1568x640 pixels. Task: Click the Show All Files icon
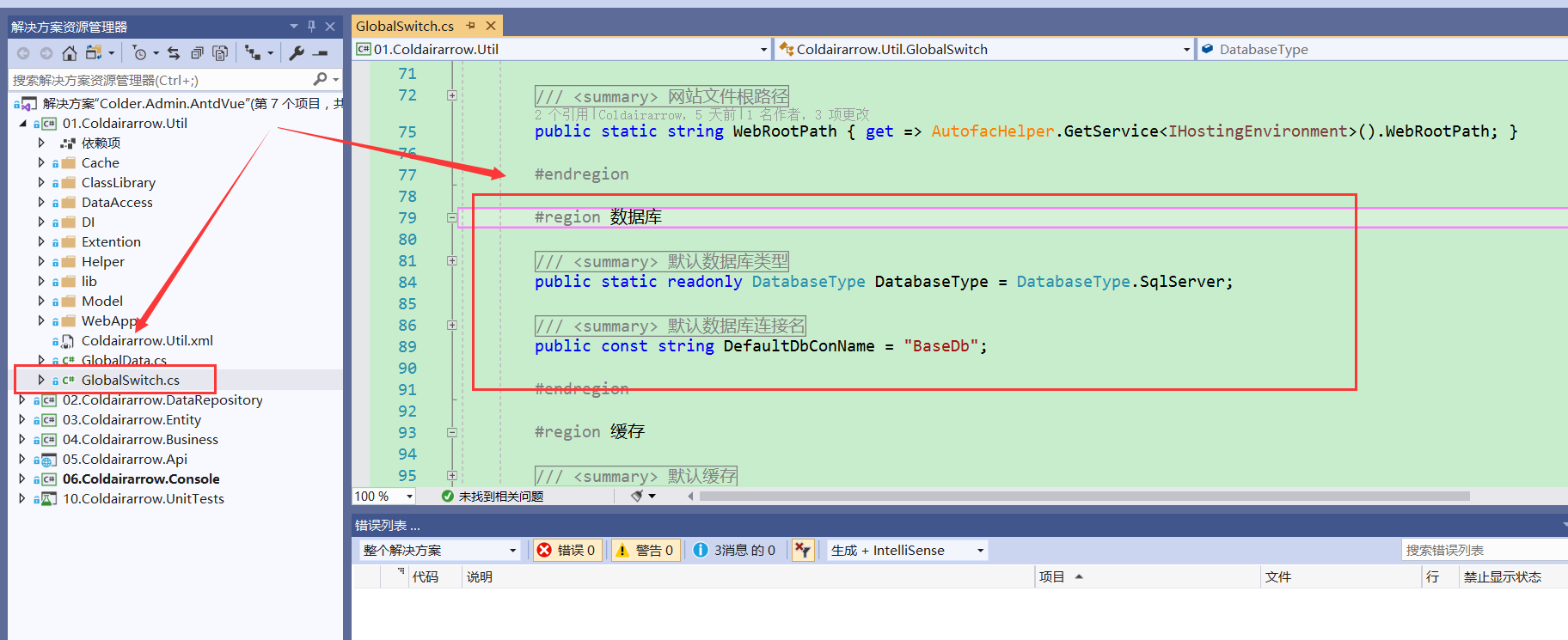[x=220, y=53]
